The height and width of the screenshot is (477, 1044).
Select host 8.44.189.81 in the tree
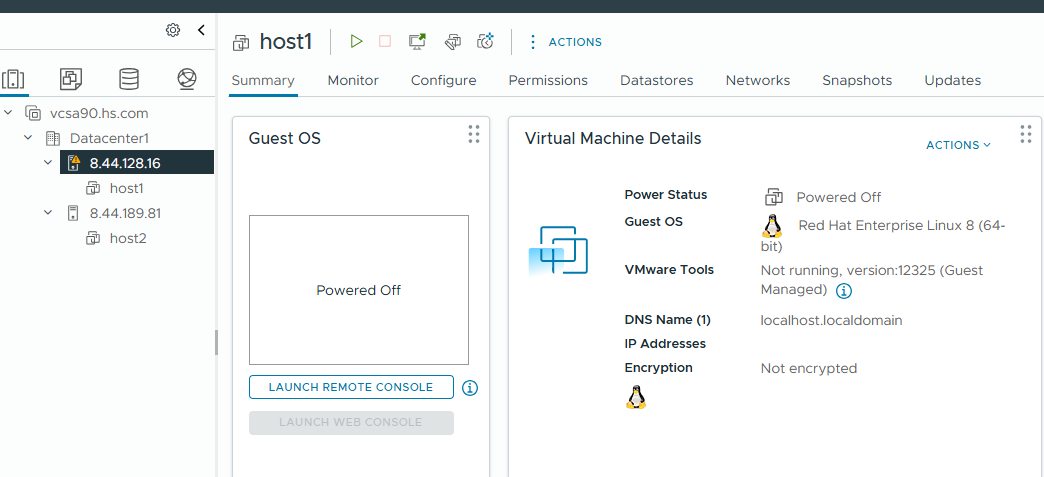[x=125, y=214]
